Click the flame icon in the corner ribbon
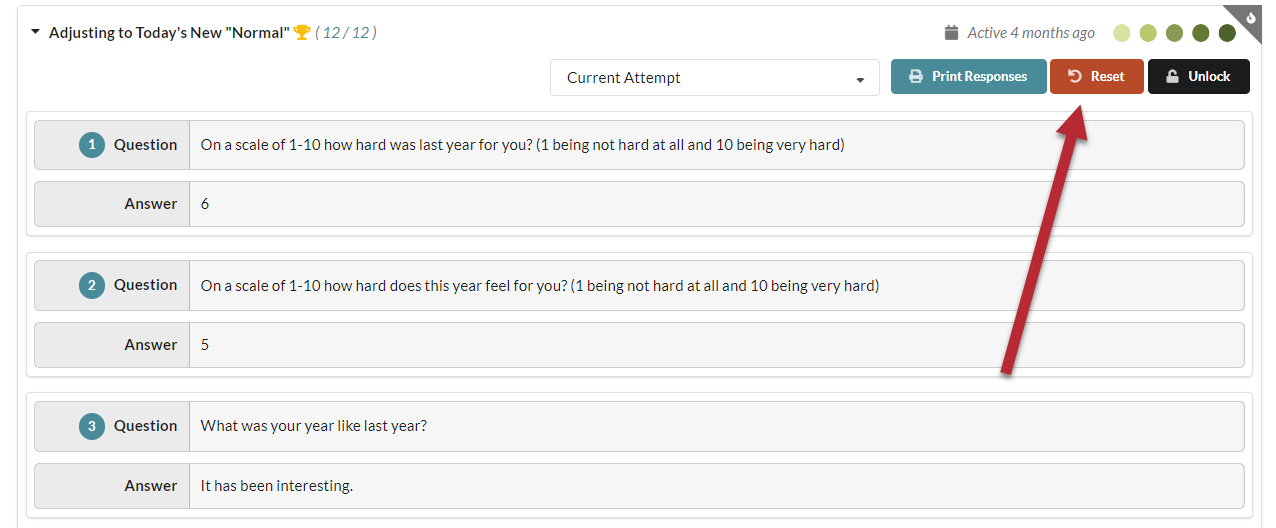Image resolution: width=1276 pixels, height=528 pixels. [x=1251, y=18]
